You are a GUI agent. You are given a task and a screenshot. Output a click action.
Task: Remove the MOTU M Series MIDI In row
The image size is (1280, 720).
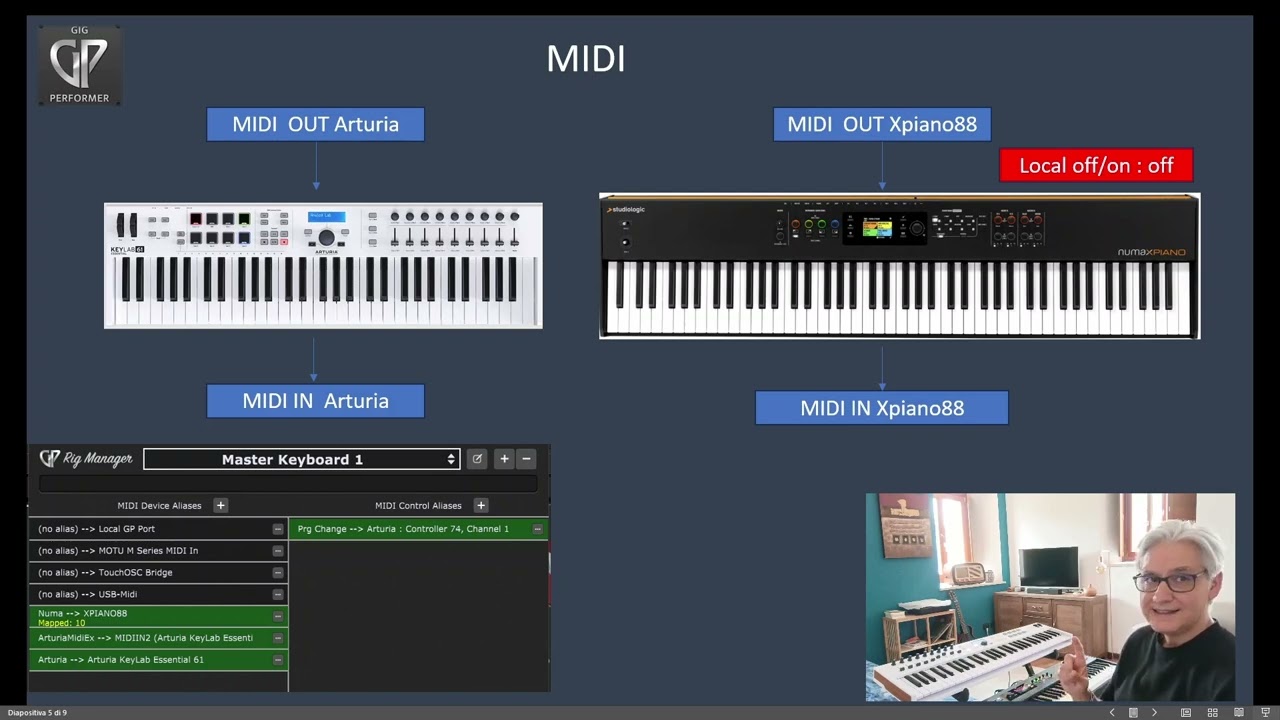pyautogui.click(x=278, y=551)
